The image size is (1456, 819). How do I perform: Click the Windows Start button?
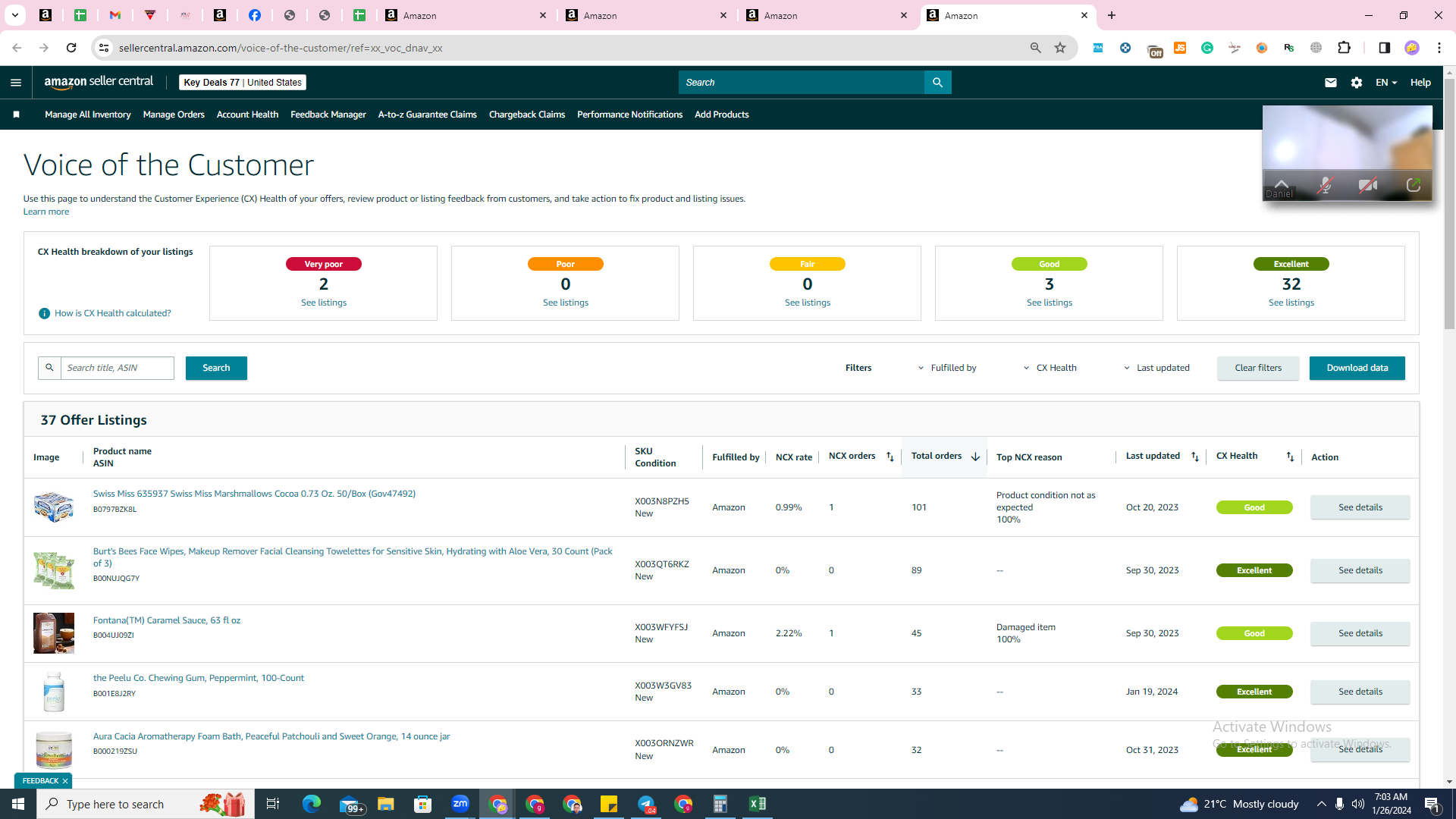pos(18,804)
